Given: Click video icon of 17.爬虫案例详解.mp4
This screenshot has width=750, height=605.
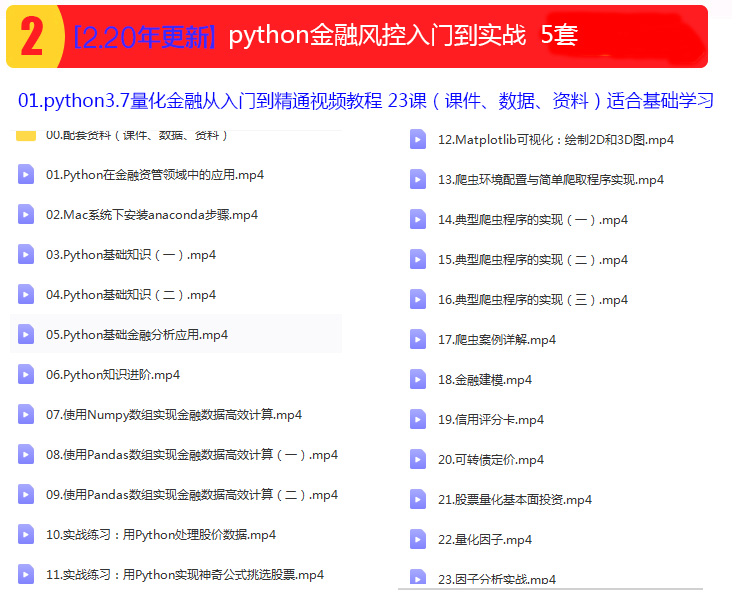Looking at the screenshot, I should coord(418,340).
